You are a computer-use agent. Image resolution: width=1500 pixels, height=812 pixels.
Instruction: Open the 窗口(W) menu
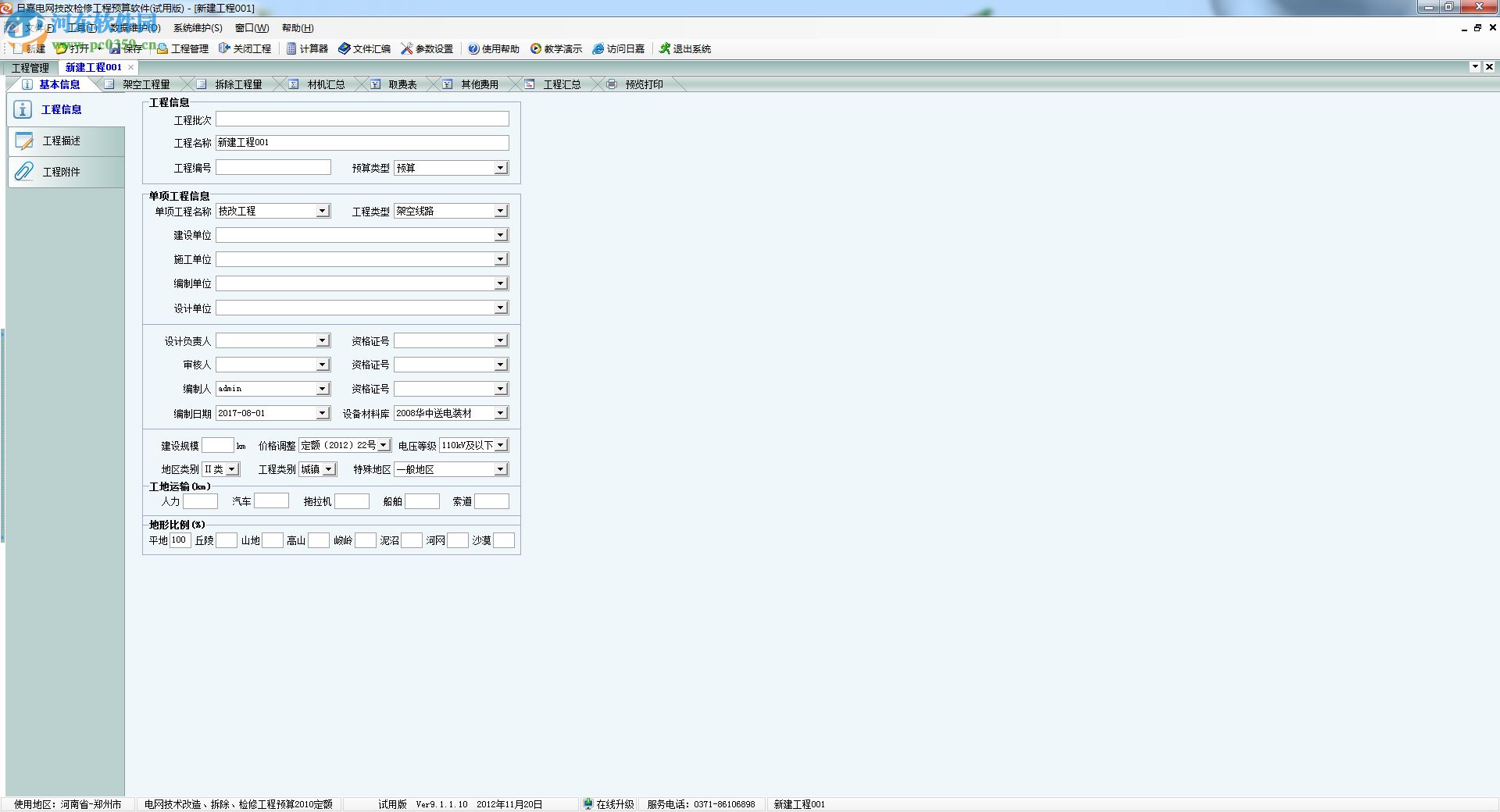coord(252,28)
